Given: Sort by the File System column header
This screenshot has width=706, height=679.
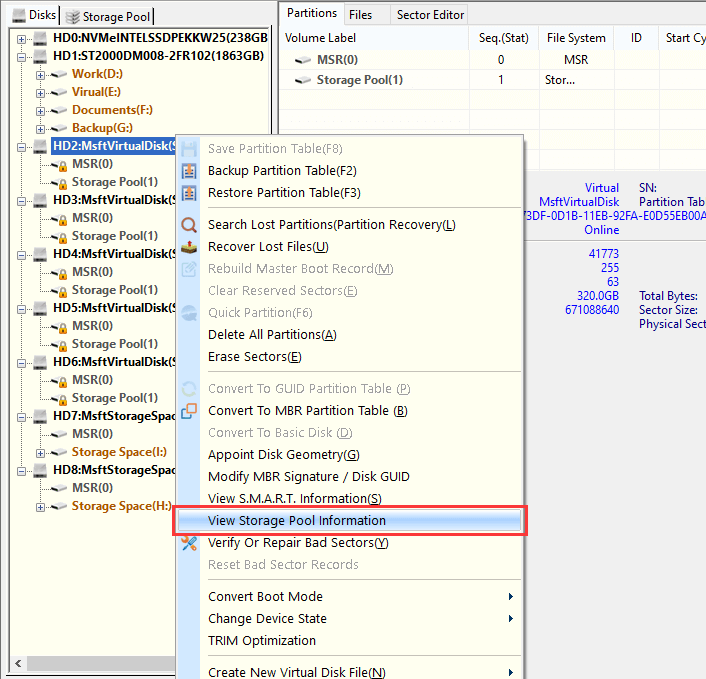Looking at the screenshot, I should [x=576, y=38].
